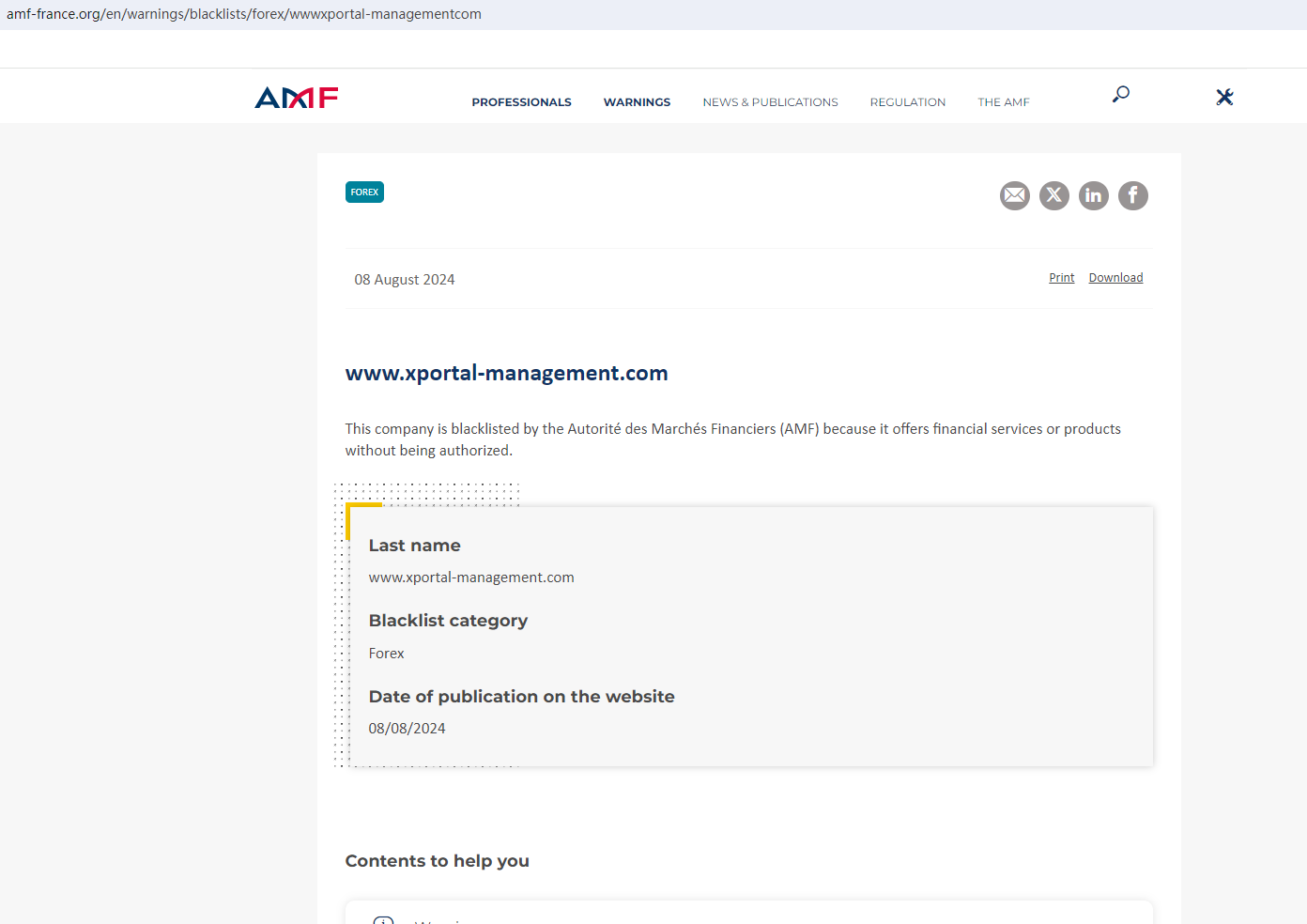Click the Contents to help you heading
1307x924 pixels.
(437, 861)
